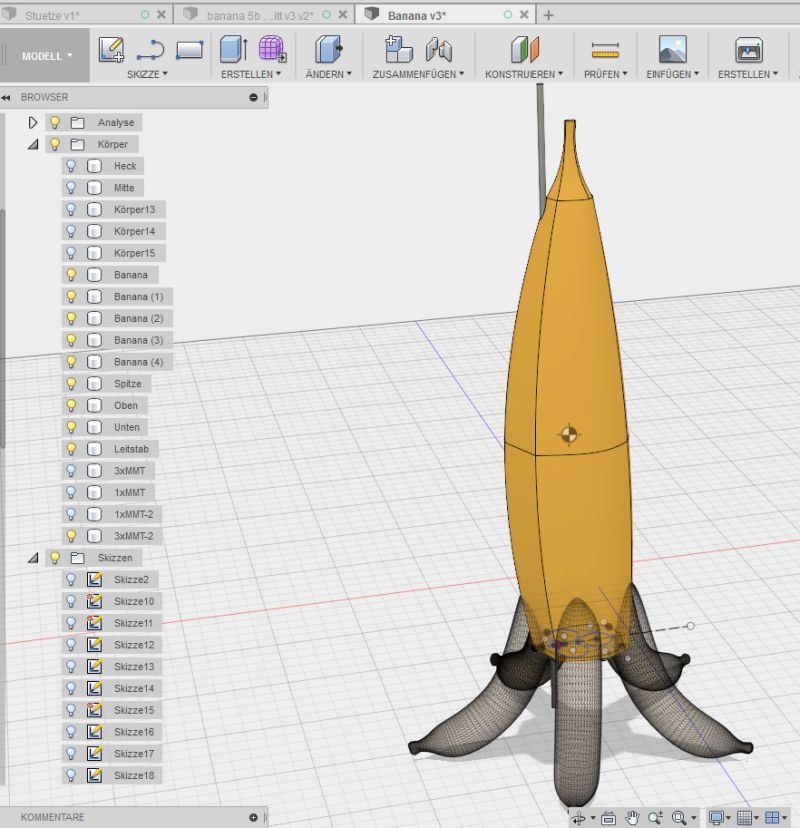Screen dimensions: 800x828
Task: Click the folder icon beside Analyse
Action: (x=78, y=123)
